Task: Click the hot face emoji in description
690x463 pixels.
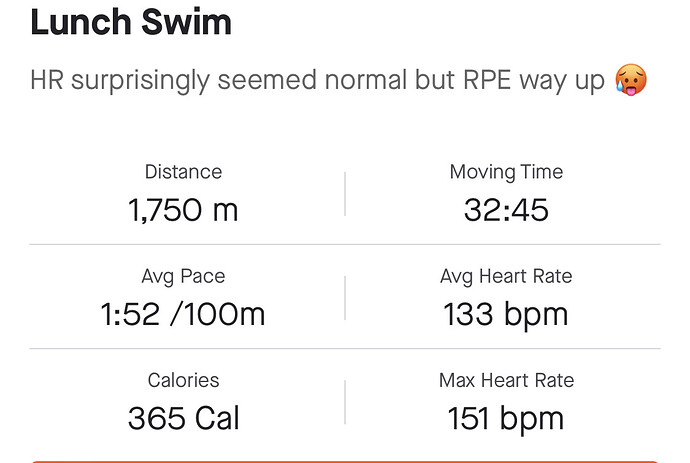Action: click(631, 80)
